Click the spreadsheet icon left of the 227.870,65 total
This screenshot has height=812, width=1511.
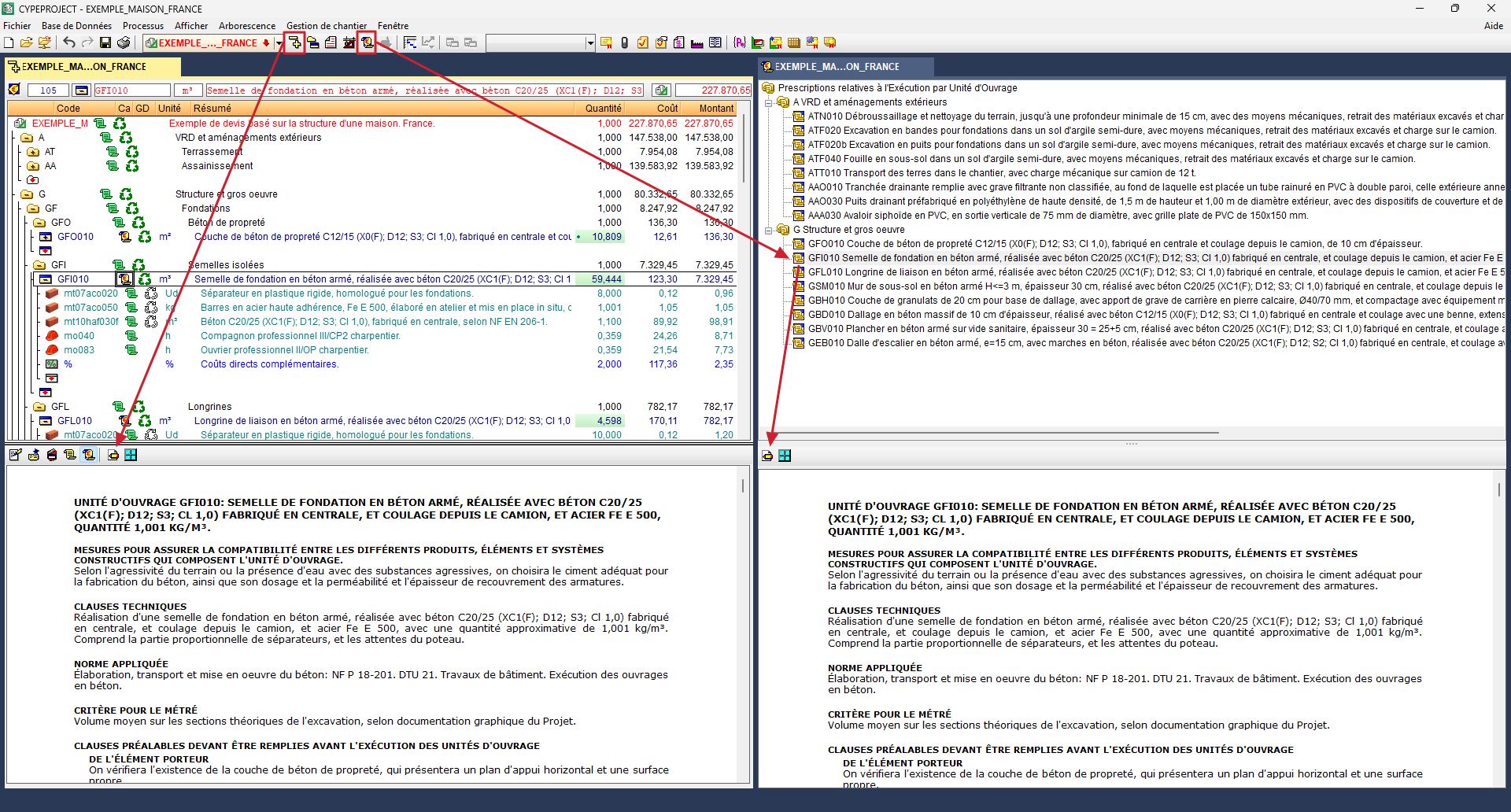coord(661,90)
